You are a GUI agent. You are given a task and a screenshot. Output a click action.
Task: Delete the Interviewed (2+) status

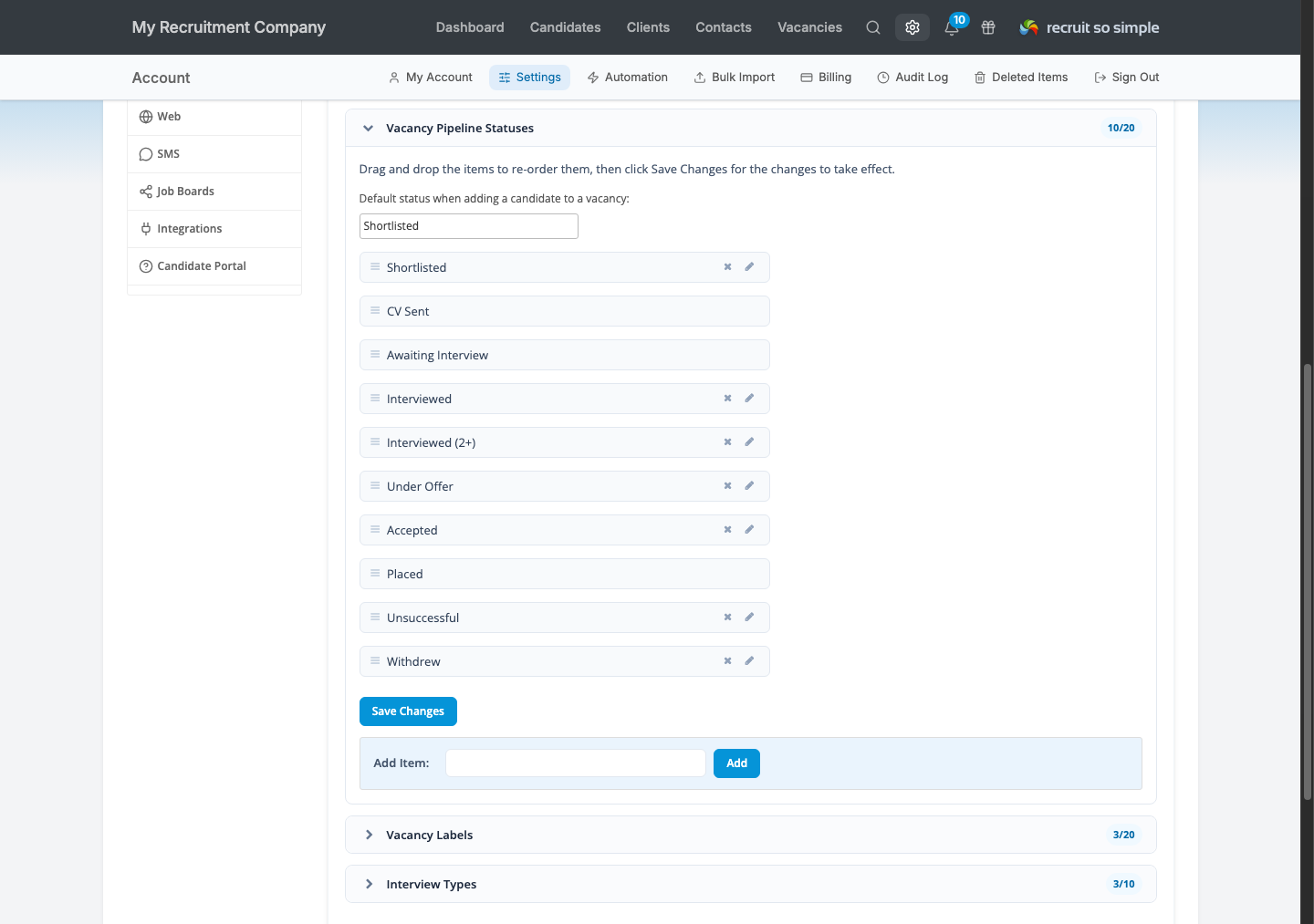[x=728, y=442]
